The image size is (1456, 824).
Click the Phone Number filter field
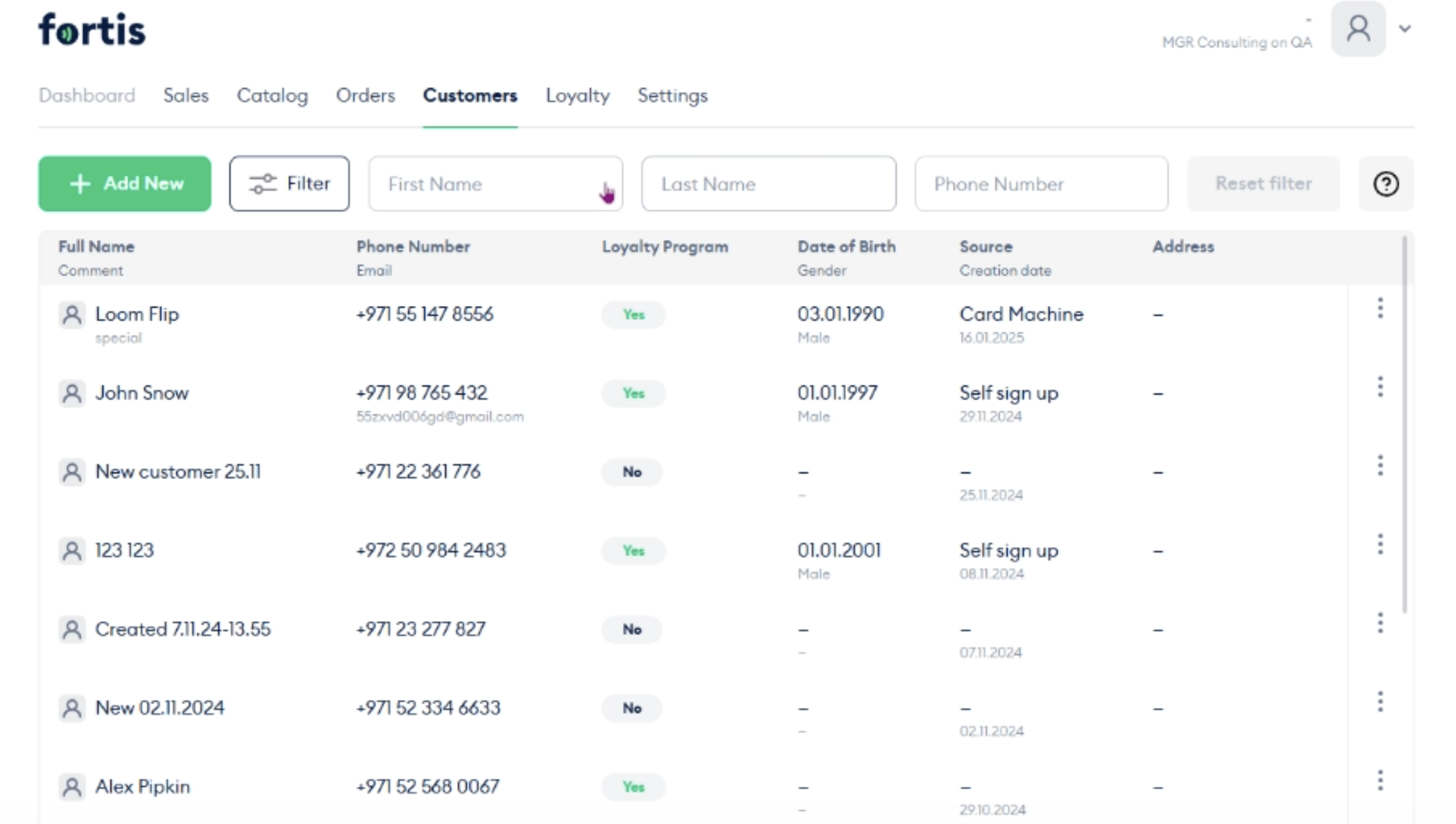point(1041,184)
